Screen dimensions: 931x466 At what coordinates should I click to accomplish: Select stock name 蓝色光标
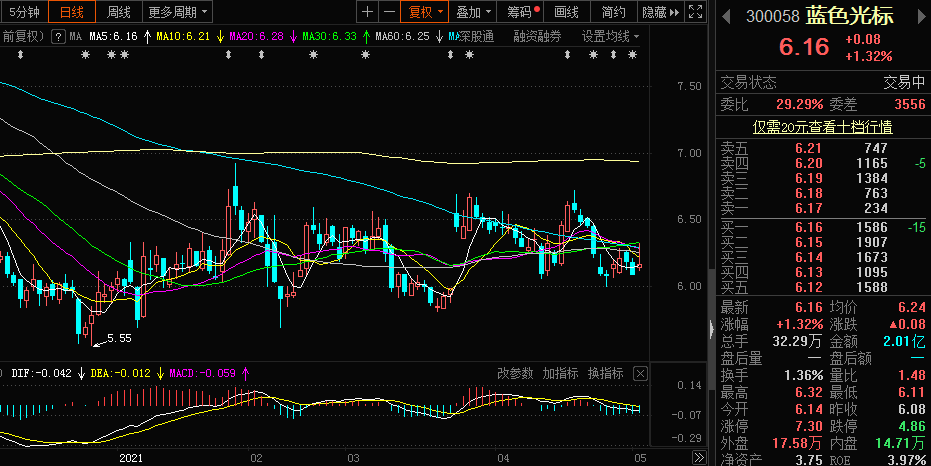coord(849,16)
